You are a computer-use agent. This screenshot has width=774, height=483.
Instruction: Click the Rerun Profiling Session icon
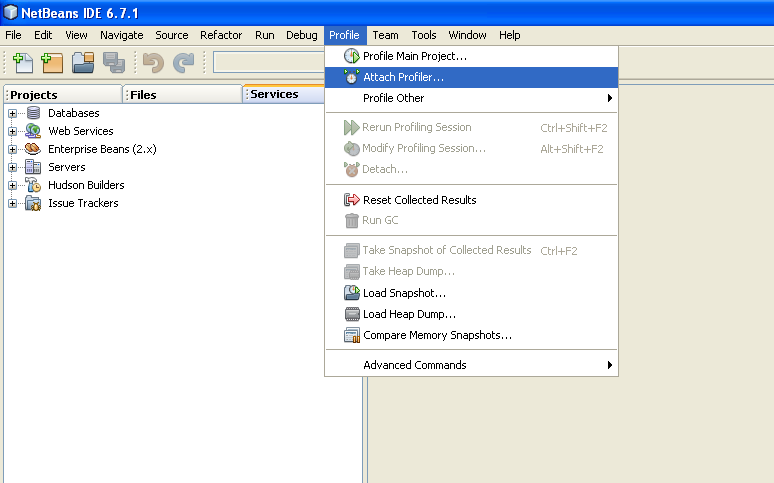(351, 127)
